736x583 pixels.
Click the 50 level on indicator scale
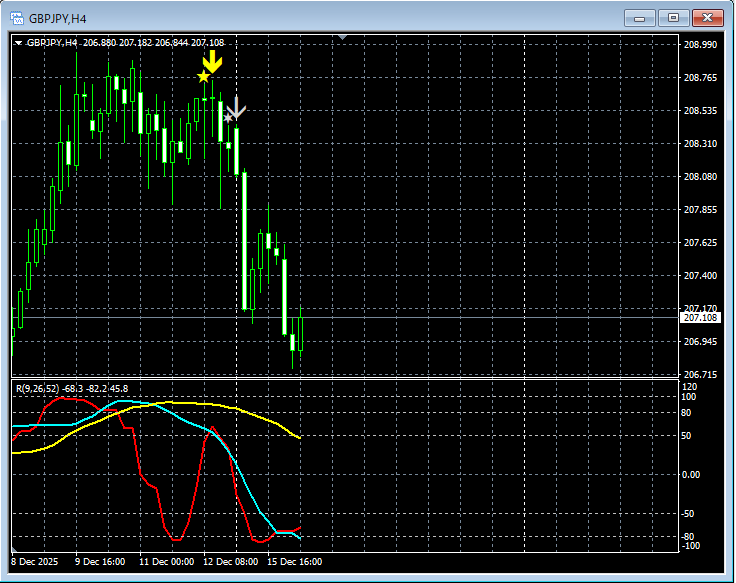686,436
